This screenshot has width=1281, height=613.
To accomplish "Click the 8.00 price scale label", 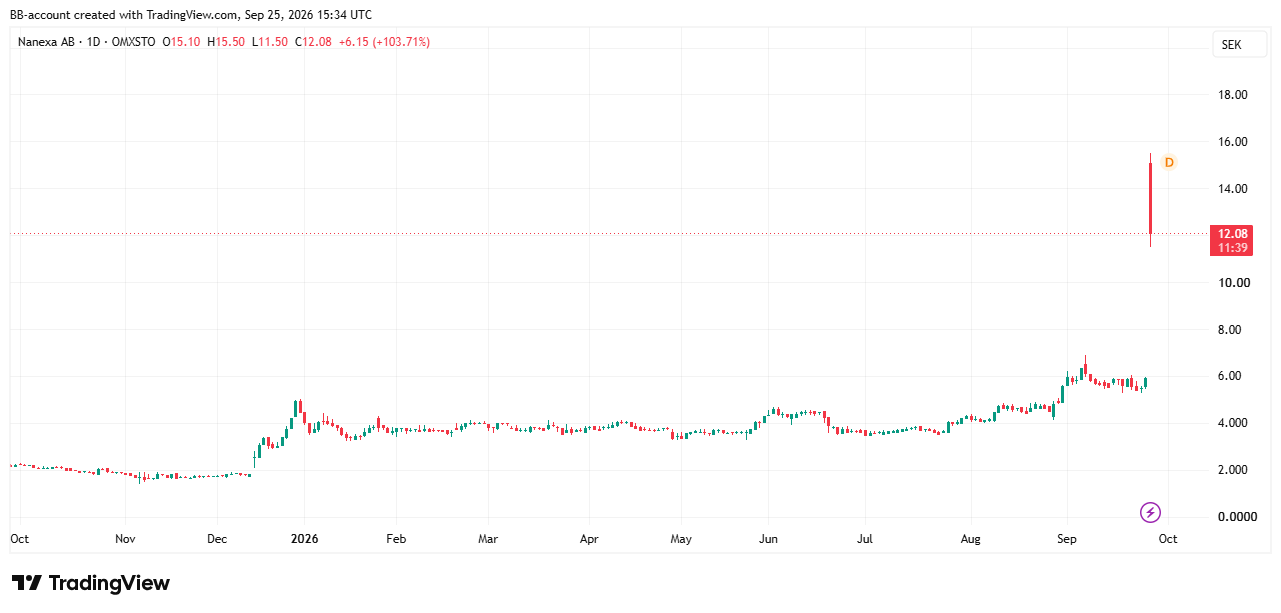I will tap(1234, 330).
